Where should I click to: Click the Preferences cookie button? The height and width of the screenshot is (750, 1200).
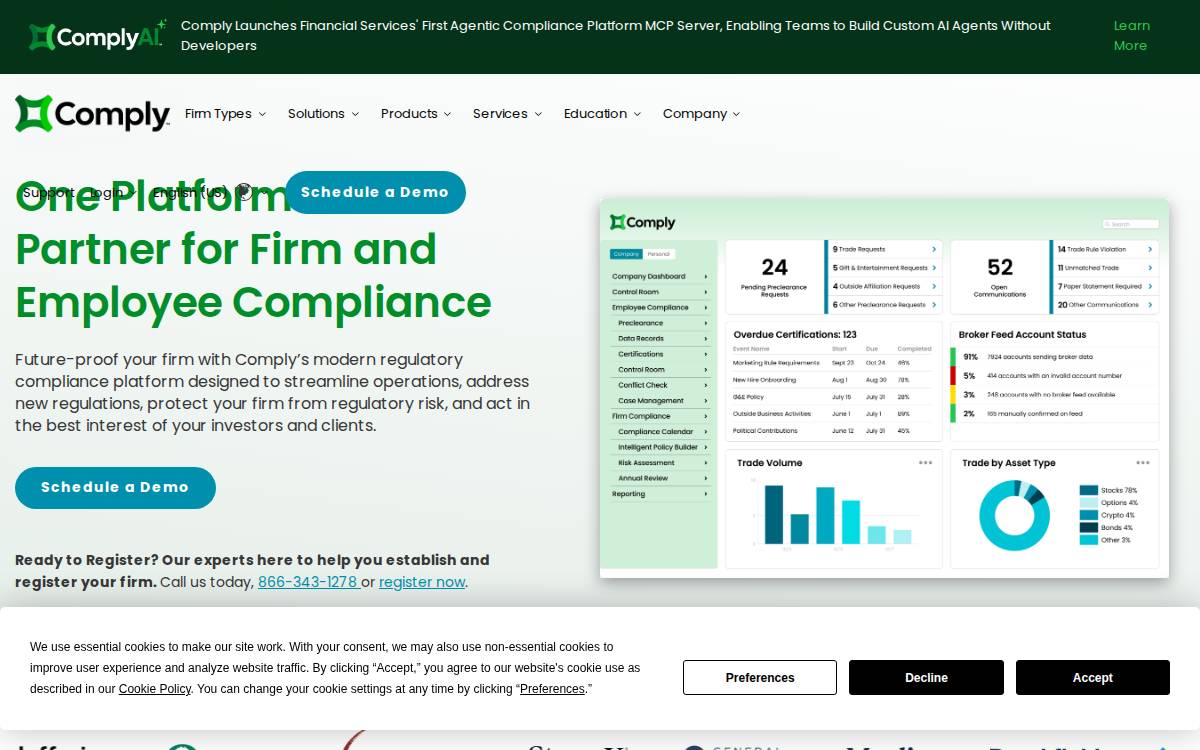(x=760, y=678)
